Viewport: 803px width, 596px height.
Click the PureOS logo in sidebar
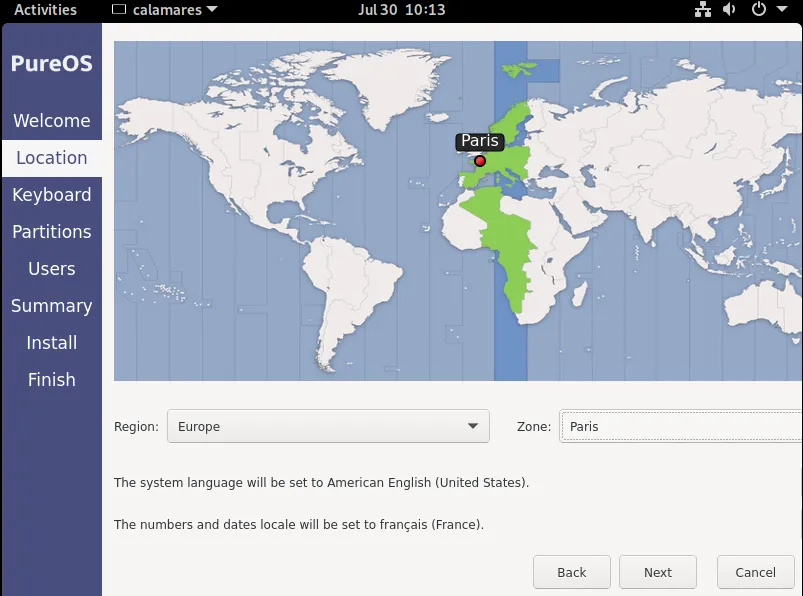click(x=51, y=64)
